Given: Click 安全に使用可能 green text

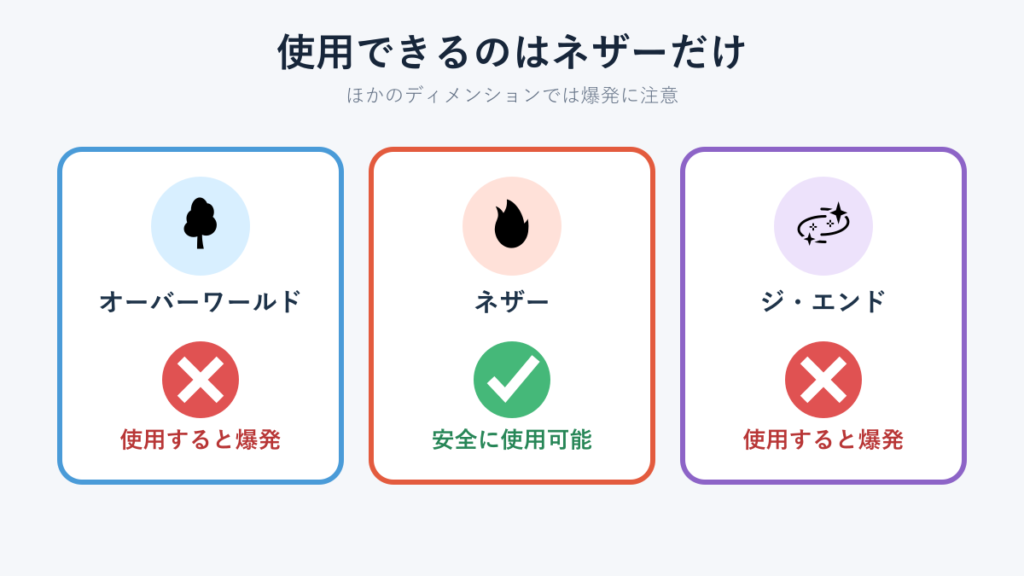Looking at the screenshot, I should [x=512, y=440].
